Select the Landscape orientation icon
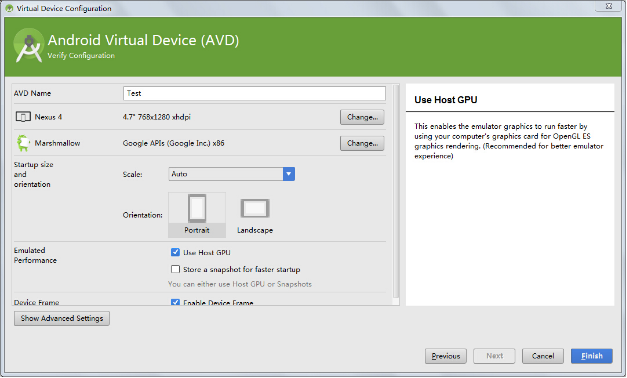This screenshot has width=627, height=378. coord(255,208)
